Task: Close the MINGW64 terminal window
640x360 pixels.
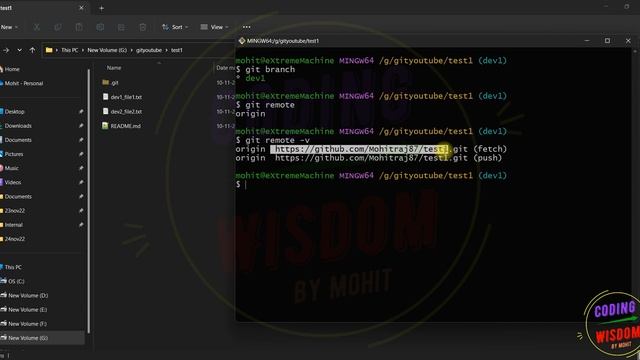Action: [628, 41]
